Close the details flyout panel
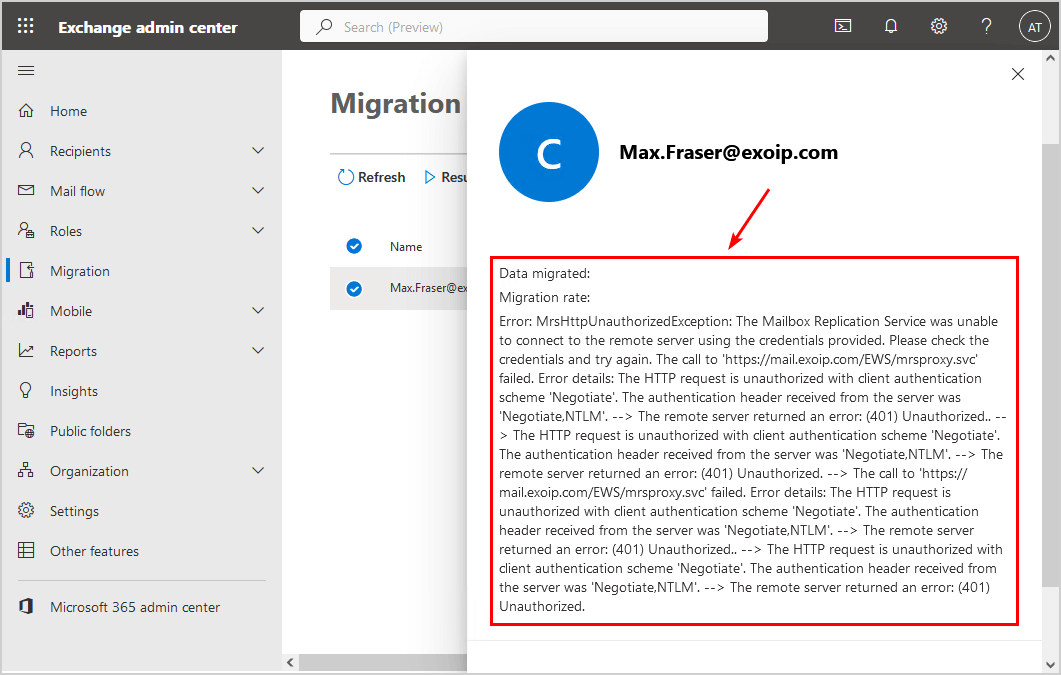This screenshot has height=675, width=1061. click(x=1018, y=74)
